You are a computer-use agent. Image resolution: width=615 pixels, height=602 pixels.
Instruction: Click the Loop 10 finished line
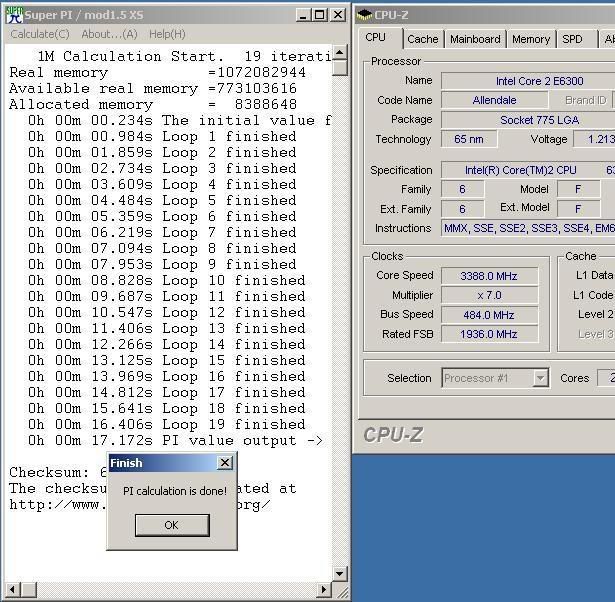(167, 281)
